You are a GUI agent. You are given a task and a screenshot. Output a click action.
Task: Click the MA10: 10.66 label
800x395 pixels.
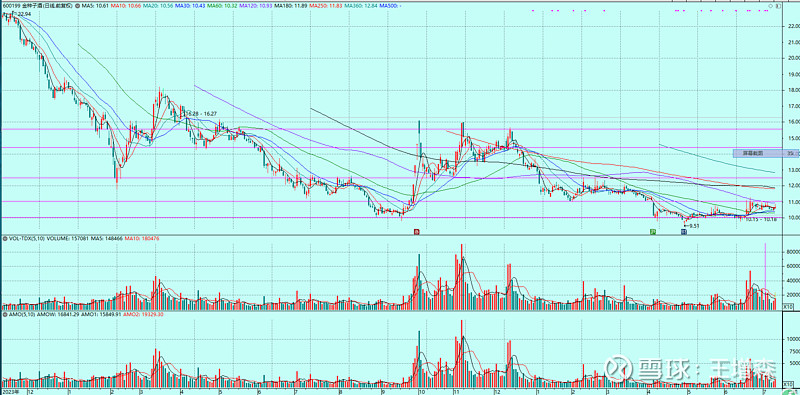tap(126, 6)
